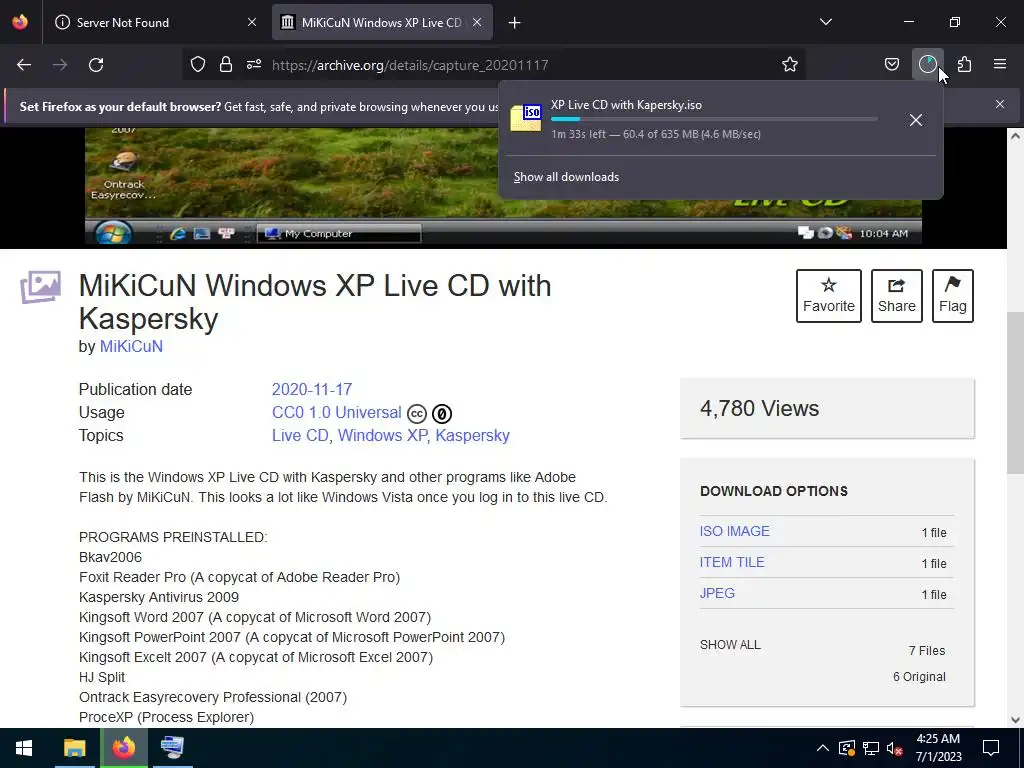
Task: Open the tracking protection shield icon
Action: click(198, 65)
